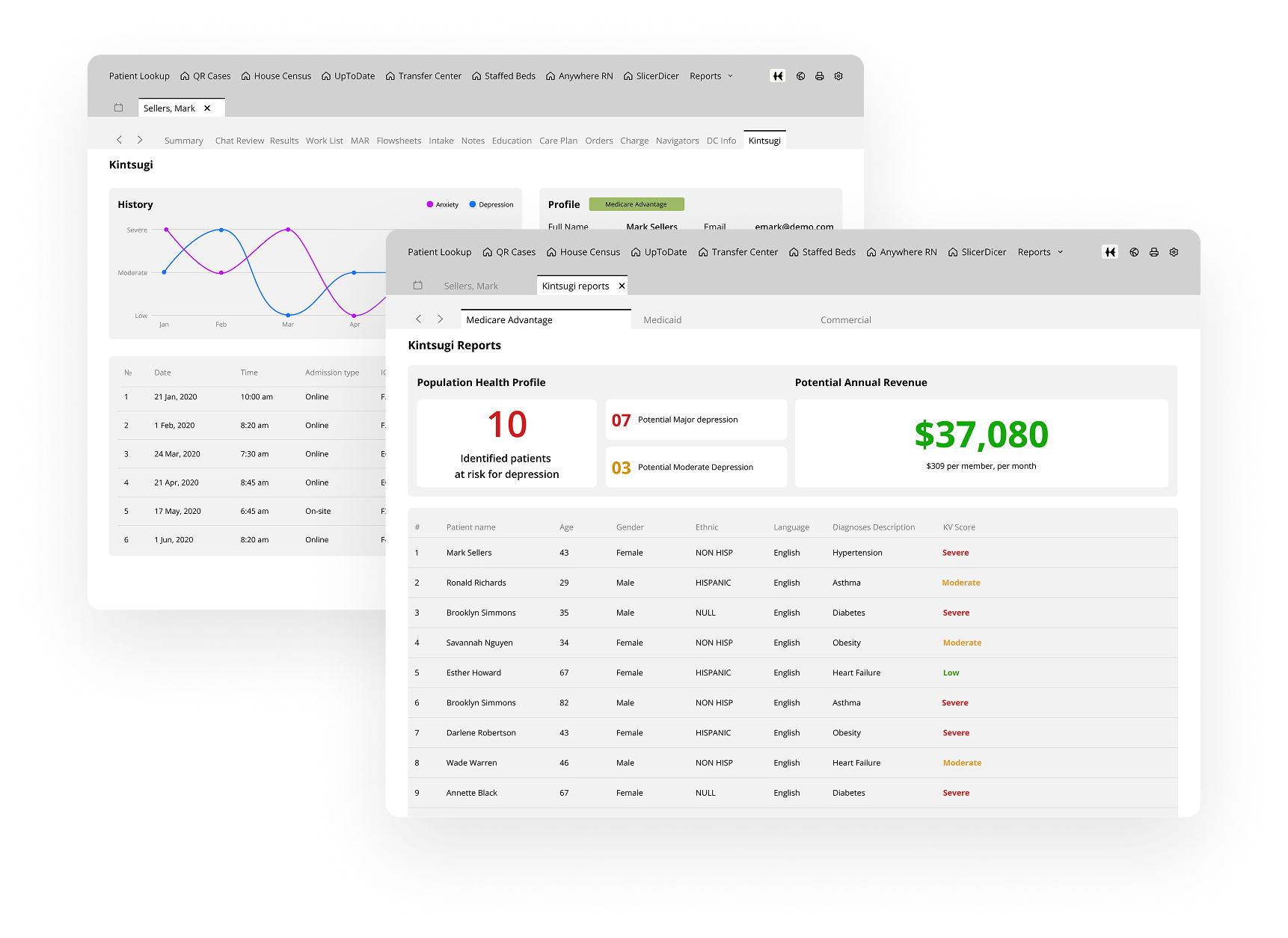This screenshot has width=1288, height=938.
Task: Open the Flowsheets tab
Action: tap(399, 141)
